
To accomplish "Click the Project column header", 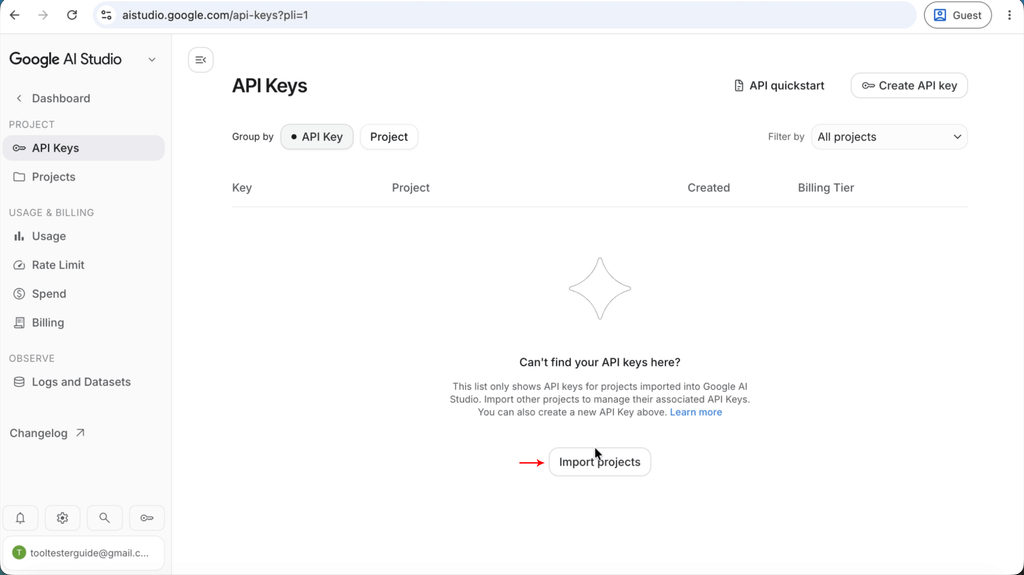I will click(411, 188).
